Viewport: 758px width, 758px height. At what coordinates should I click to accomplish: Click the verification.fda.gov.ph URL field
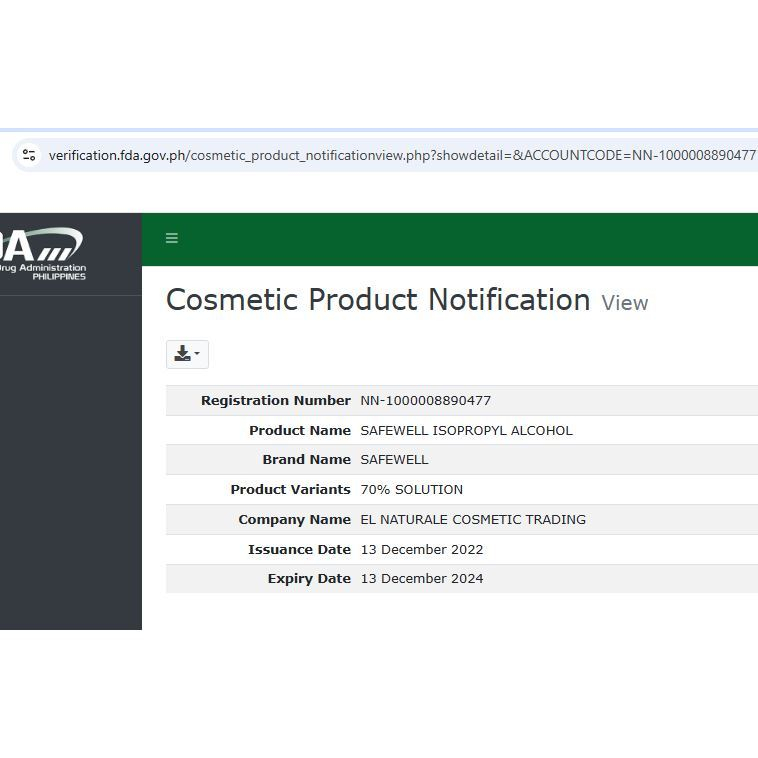pos(400,155)
